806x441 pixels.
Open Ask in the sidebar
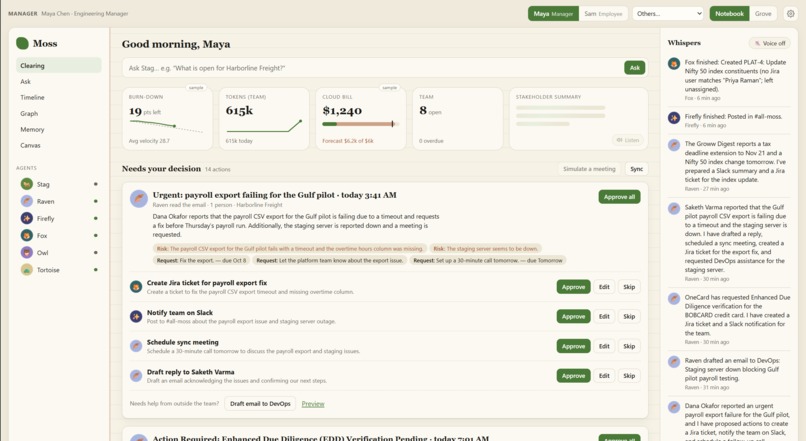pos(59,81)
